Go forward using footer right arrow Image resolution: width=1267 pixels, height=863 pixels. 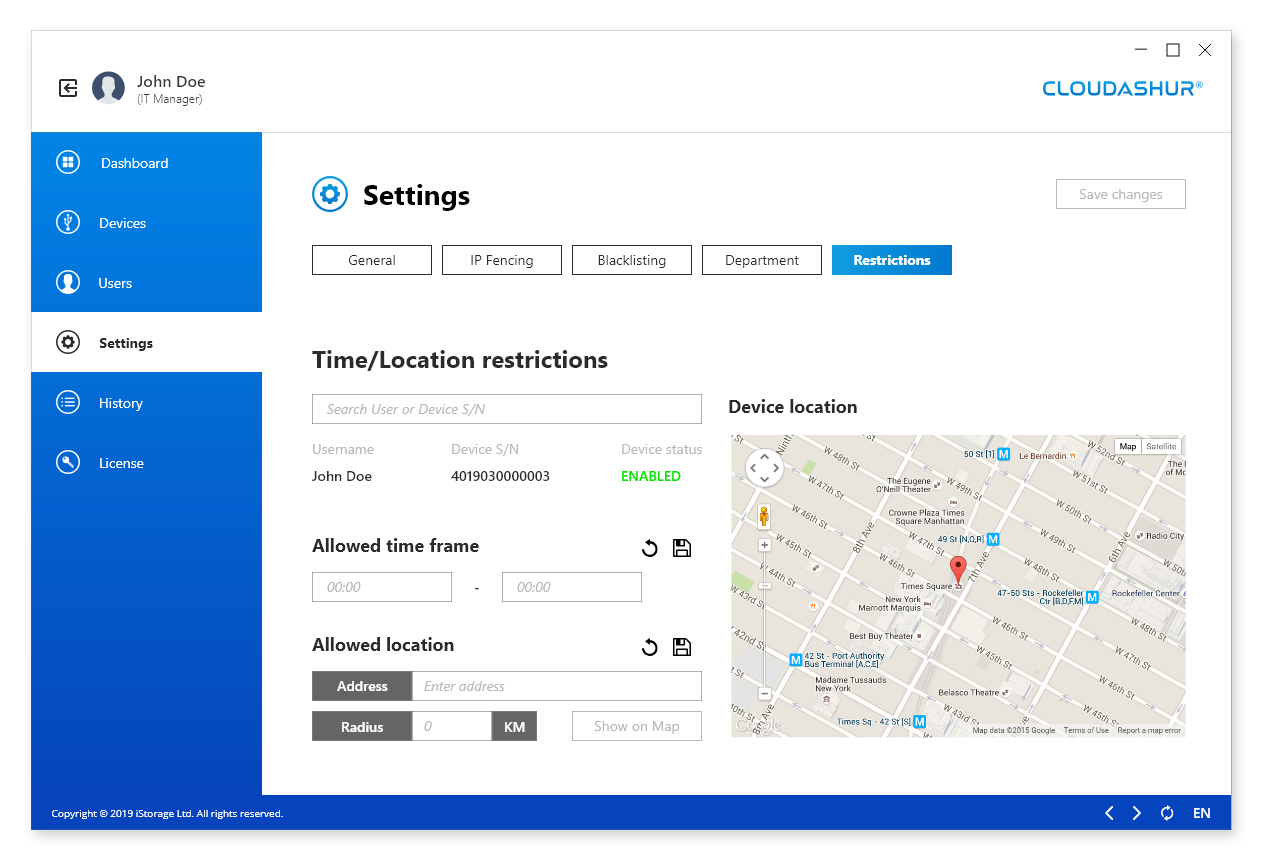coord(1136,813)
